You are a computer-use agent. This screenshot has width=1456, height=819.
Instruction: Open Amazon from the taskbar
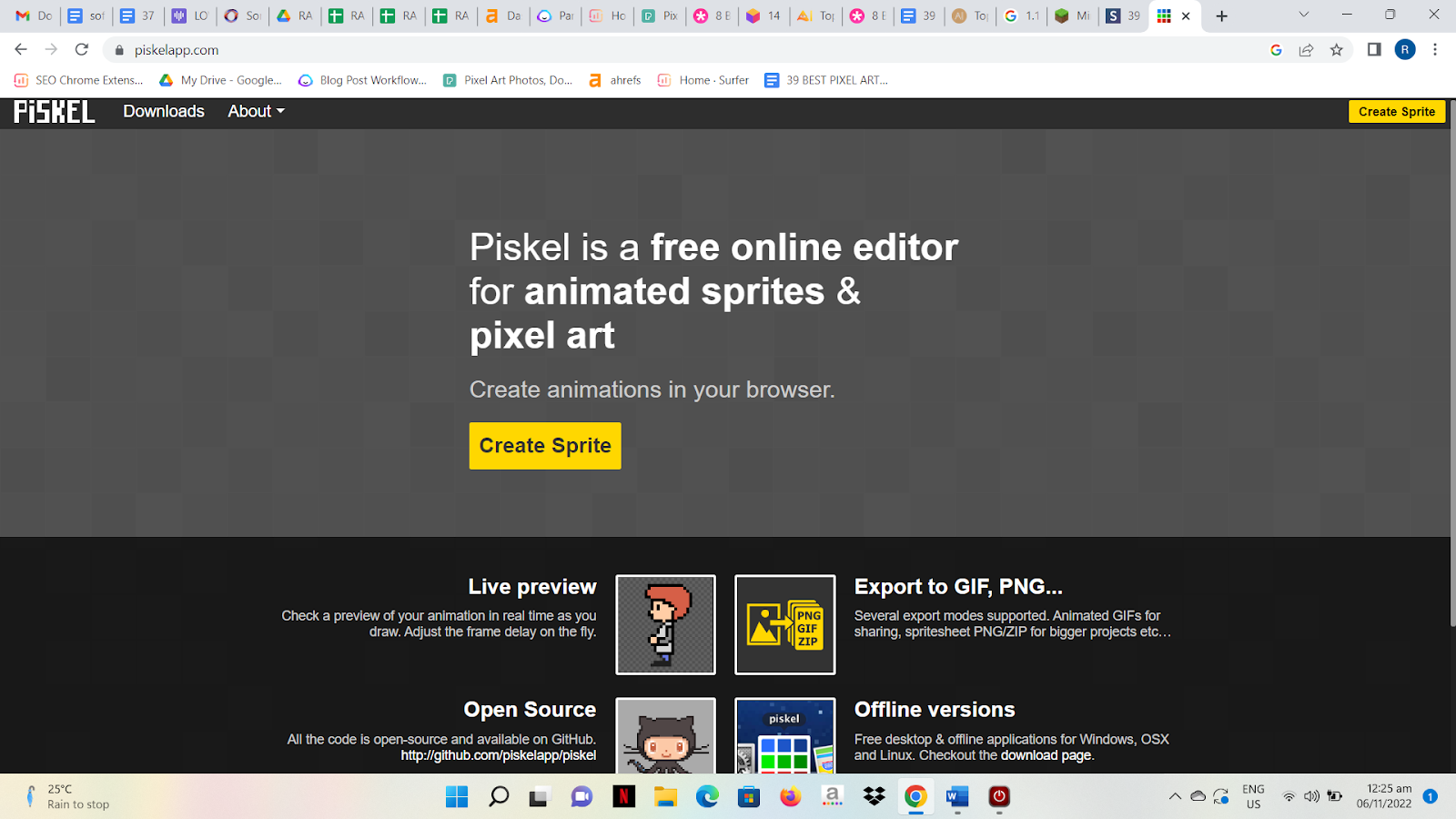click(x=832, y=797)
